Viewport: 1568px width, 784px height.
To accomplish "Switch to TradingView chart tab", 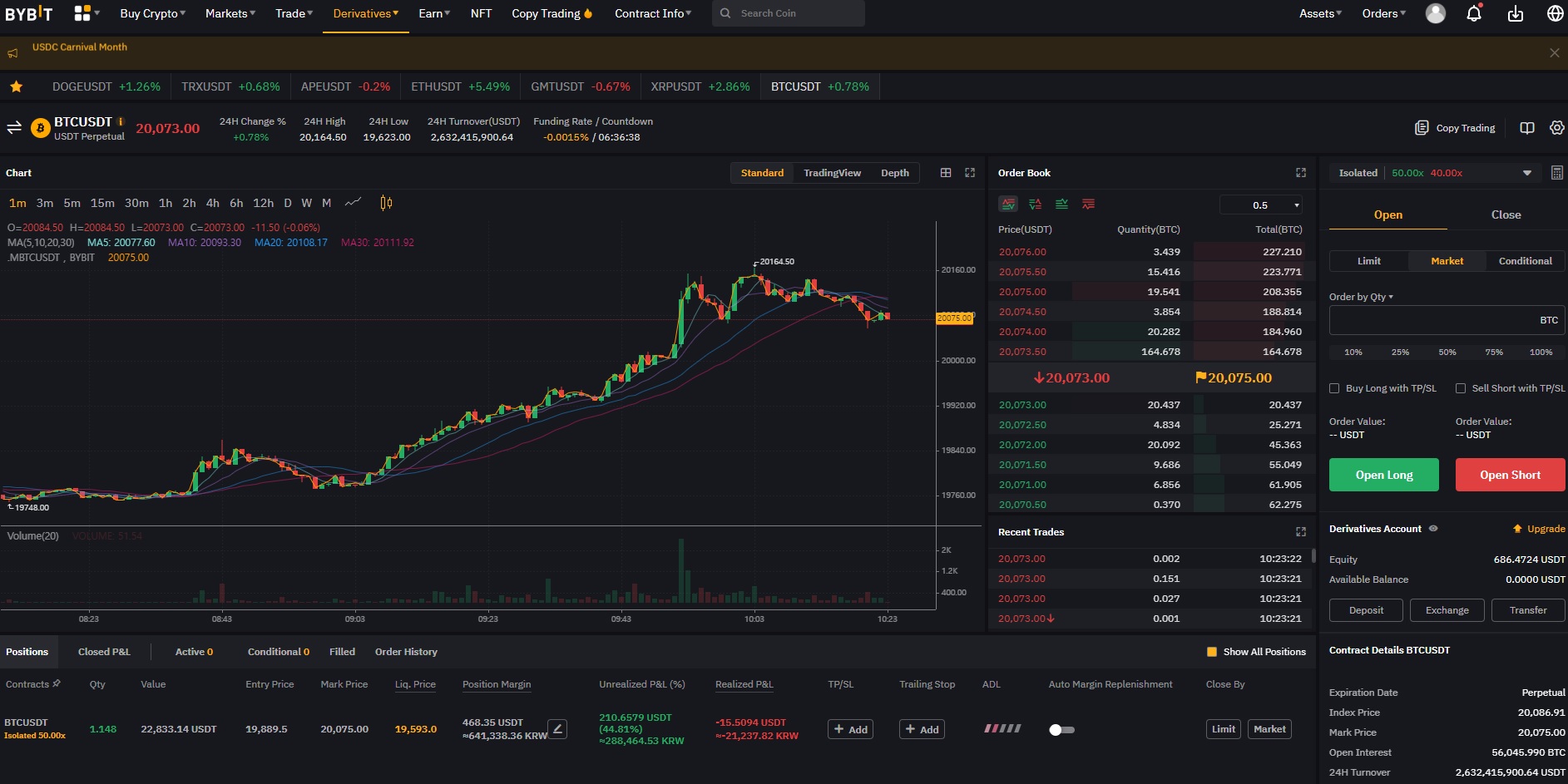I will click(832, 173).
